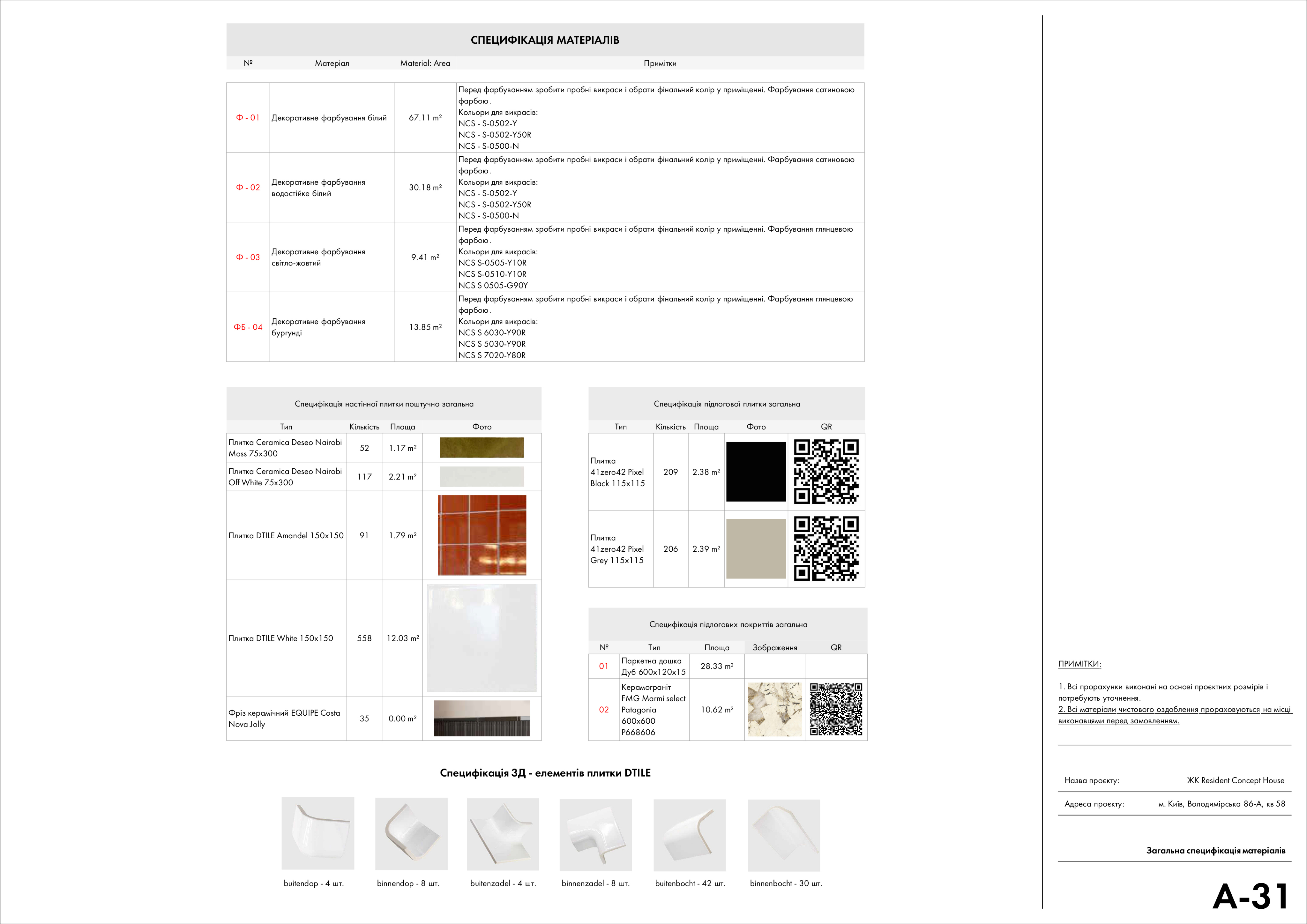The height and width of the screenshot is (924, 1307).
Task: Click the binnenbocht tile element image
Action: [784, 835]
